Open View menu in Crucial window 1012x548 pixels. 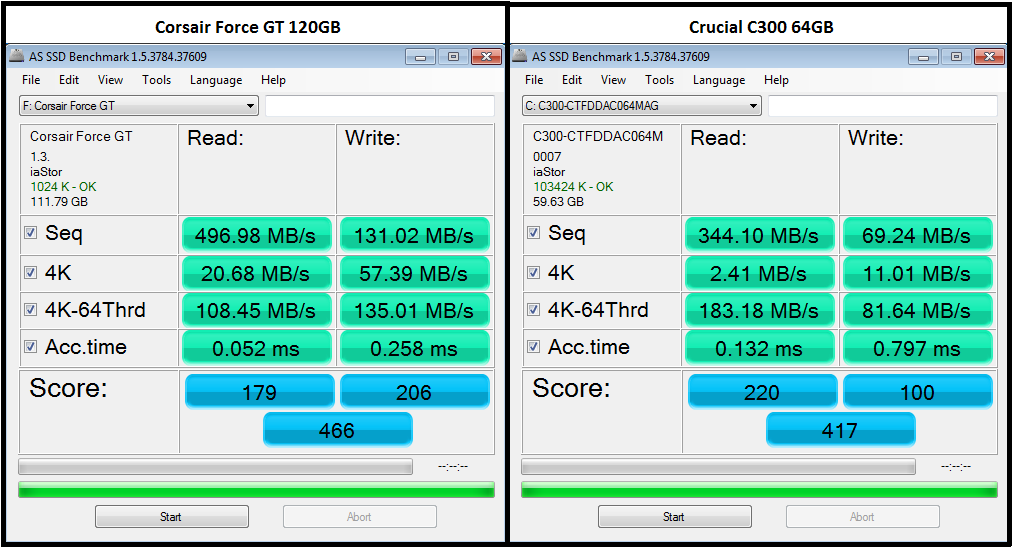613,80
